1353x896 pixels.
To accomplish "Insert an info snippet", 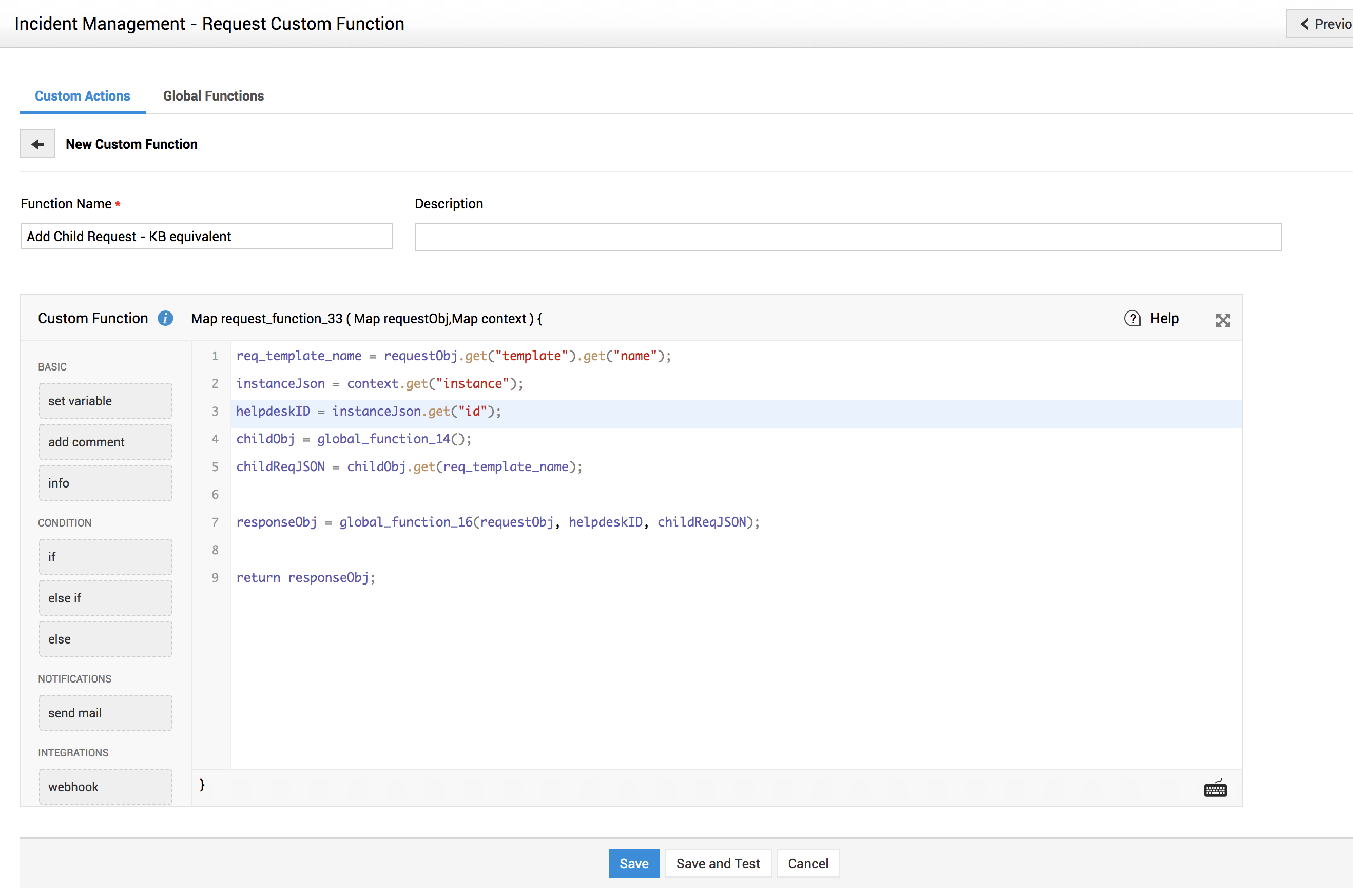I will 105,483.
